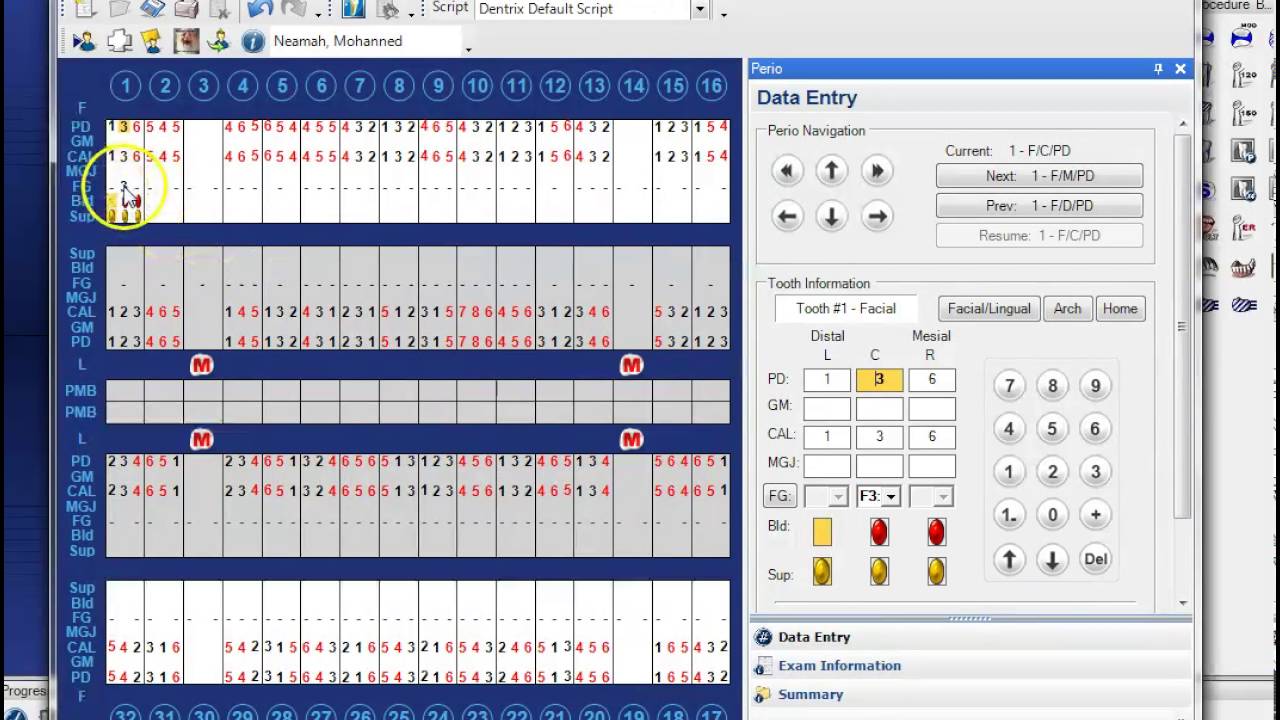The image size is (1280, 720).
Task: Click the printer icon in the toolbar
Action: tap(186, 9)
